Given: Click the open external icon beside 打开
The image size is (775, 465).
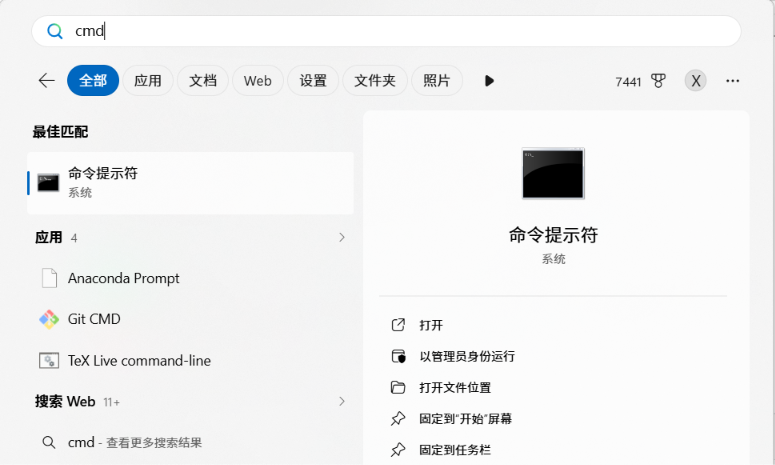Looking at the screenshot, I should tap(398, 325).
